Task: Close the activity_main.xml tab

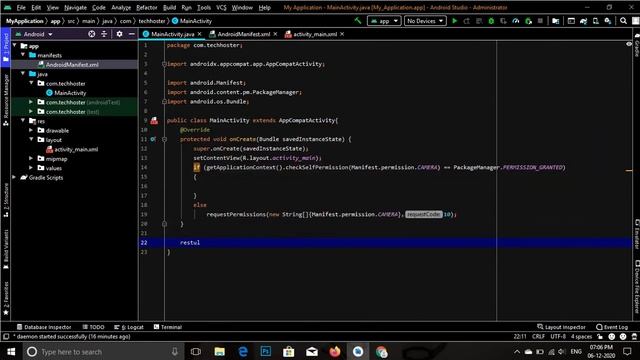Action: tap(342, 34)
